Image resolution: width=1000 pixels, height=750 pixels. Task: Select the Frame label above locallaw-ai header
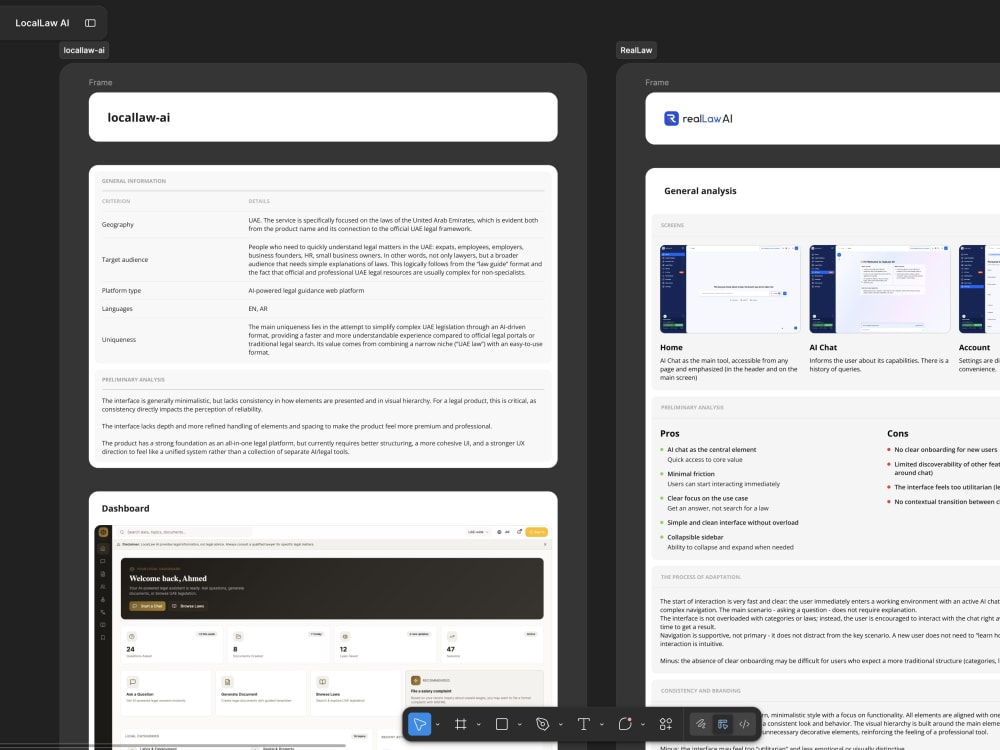(x=100, y=82)
